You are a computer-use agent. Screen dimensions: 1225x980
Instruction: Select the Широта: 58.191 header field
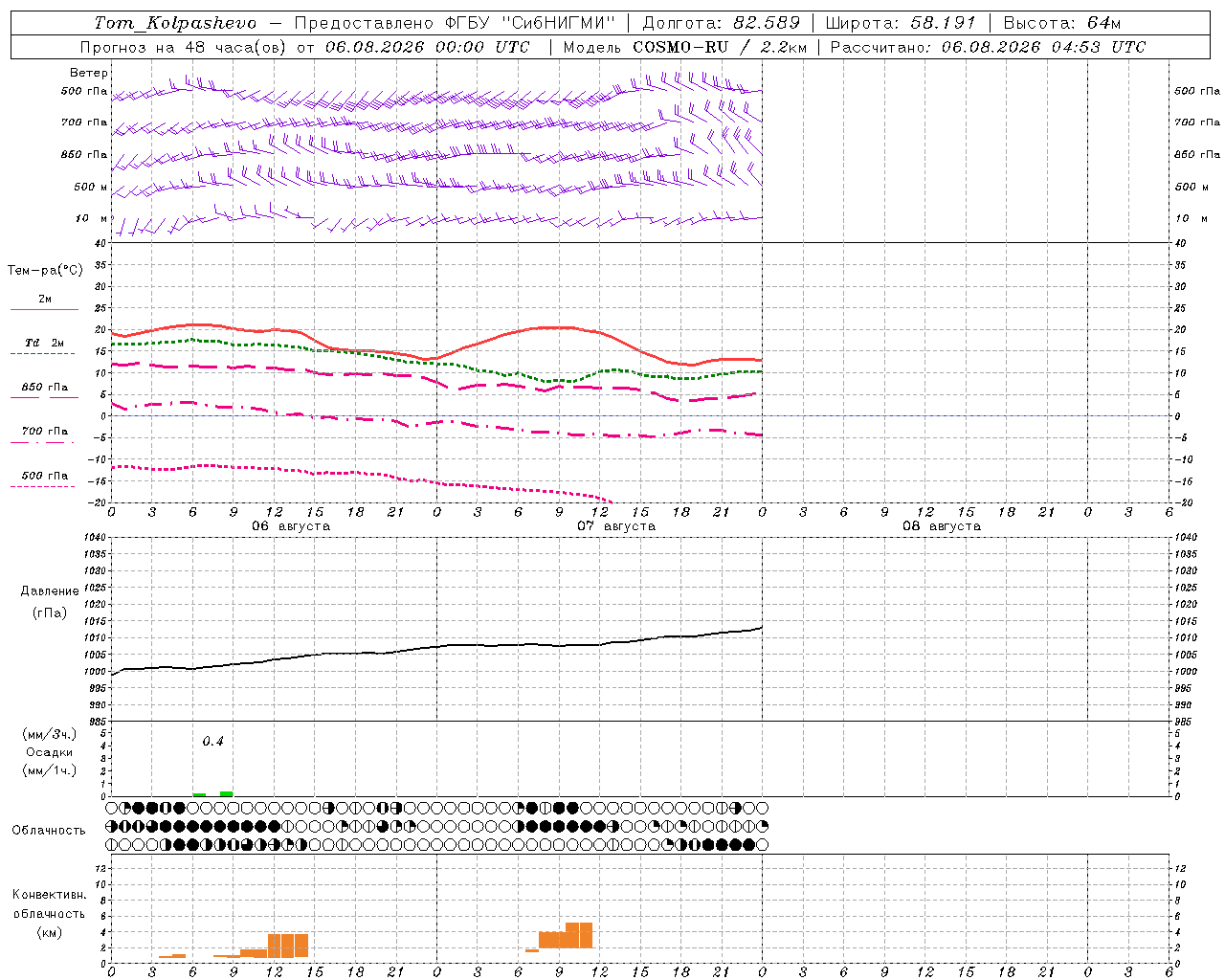900,23
